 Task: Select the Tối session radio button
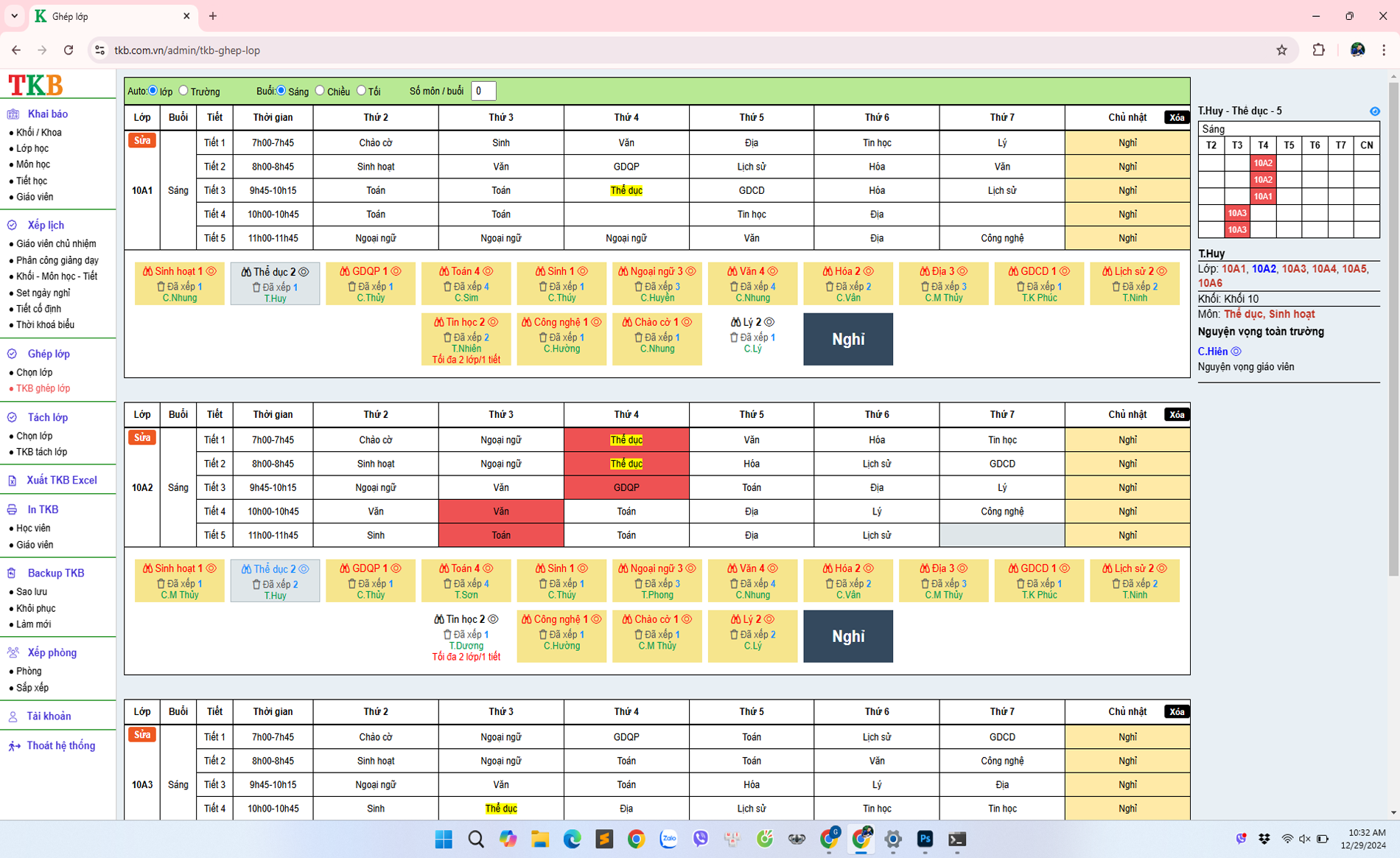coord(361,91)
